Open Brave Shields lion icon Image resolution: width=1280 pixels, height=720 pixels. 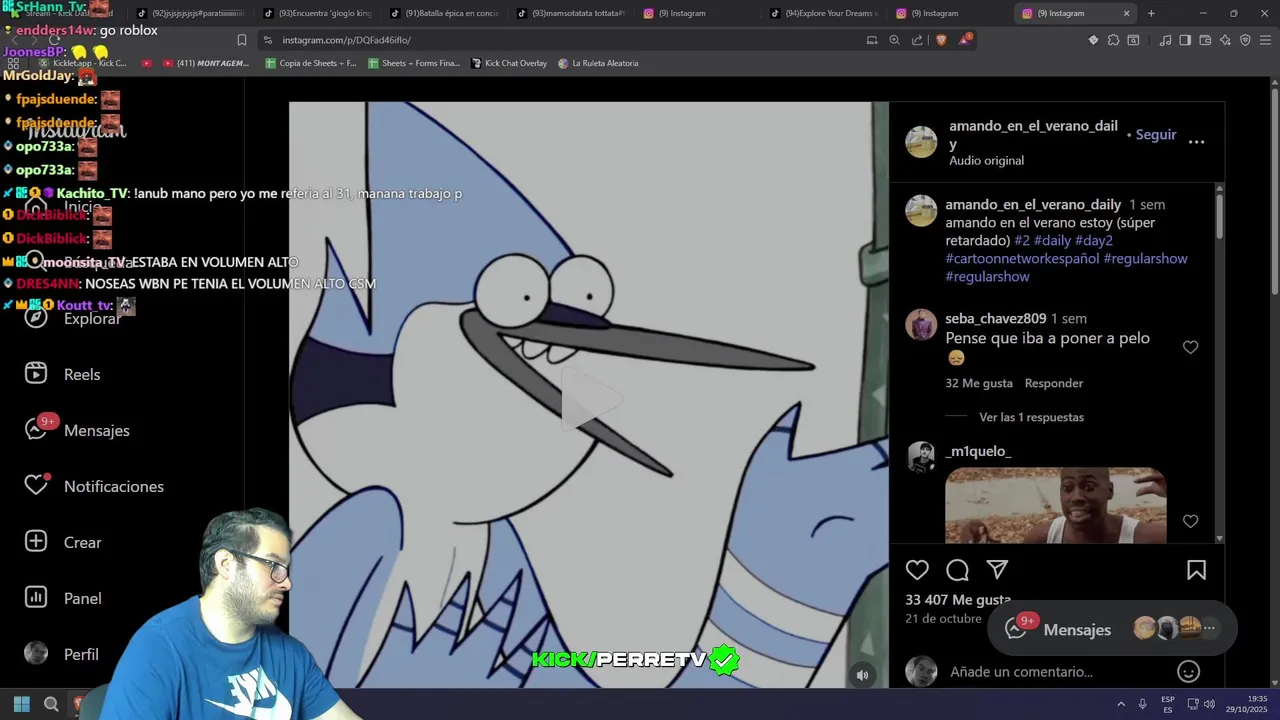[x=941, y=40]
